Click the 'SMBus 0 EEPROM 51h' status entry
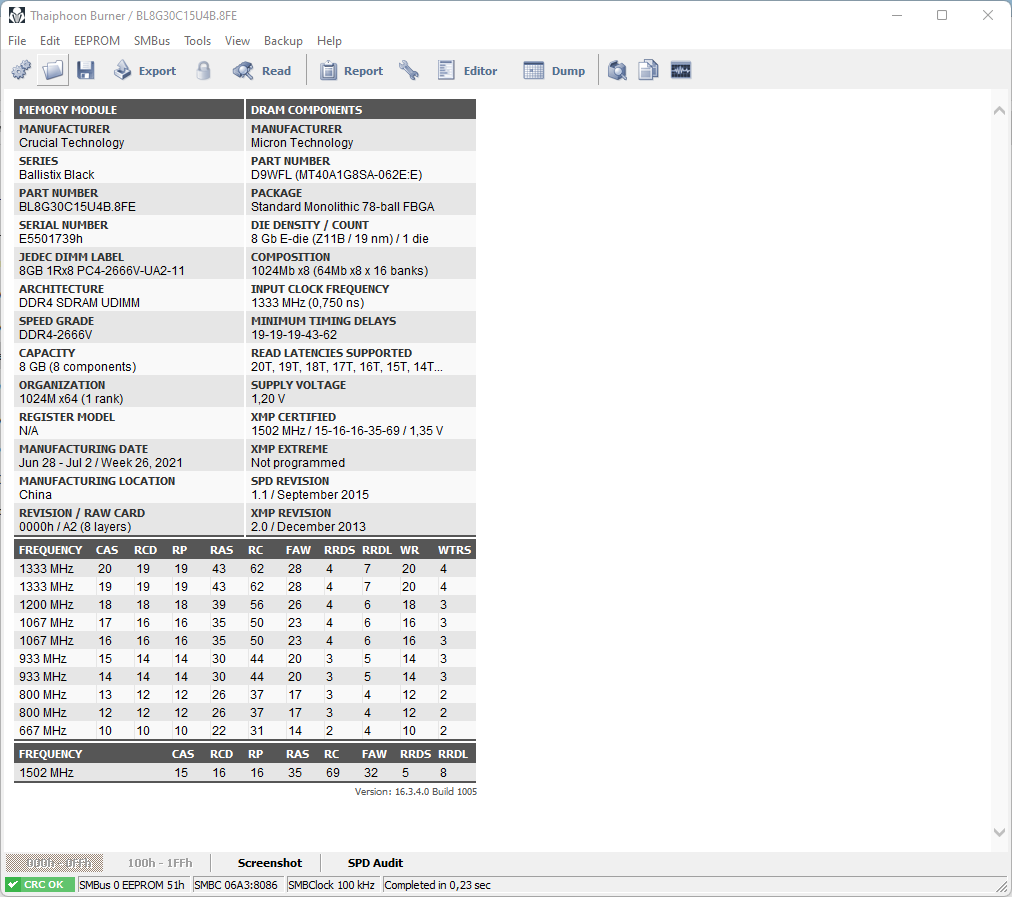Viewport: 1012px width, 897px height. [x=132, y=885]
